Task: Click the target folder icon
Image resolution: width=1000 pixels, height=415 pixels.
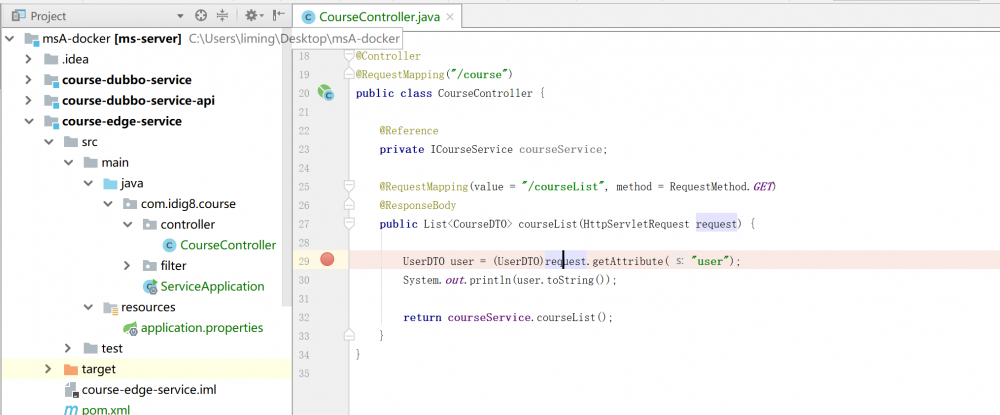Action: 71,369
